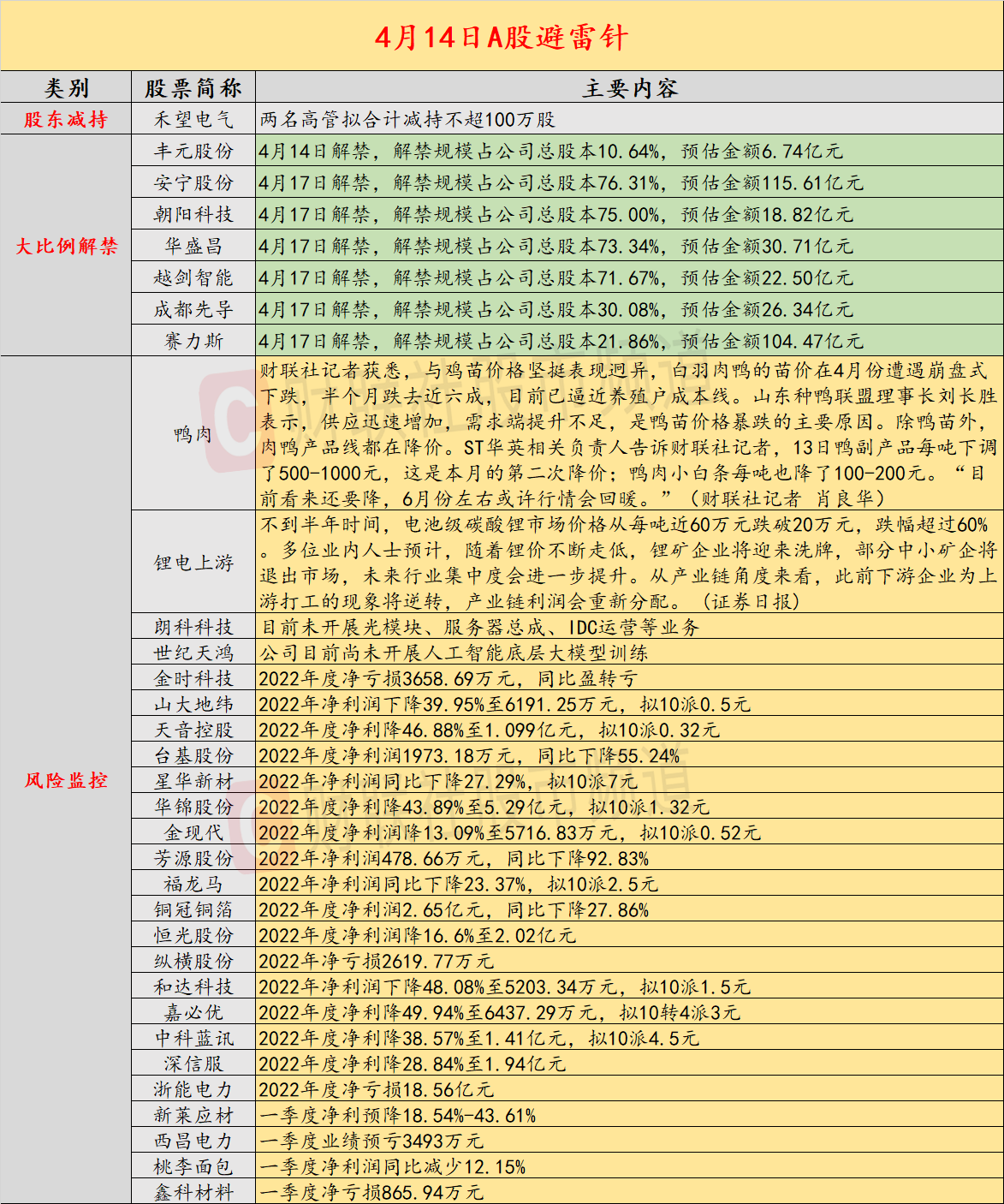
Task: Click 2022年度净亏损18.56亿元 text
Action: pyautogui.click(x=377, y=1090)
